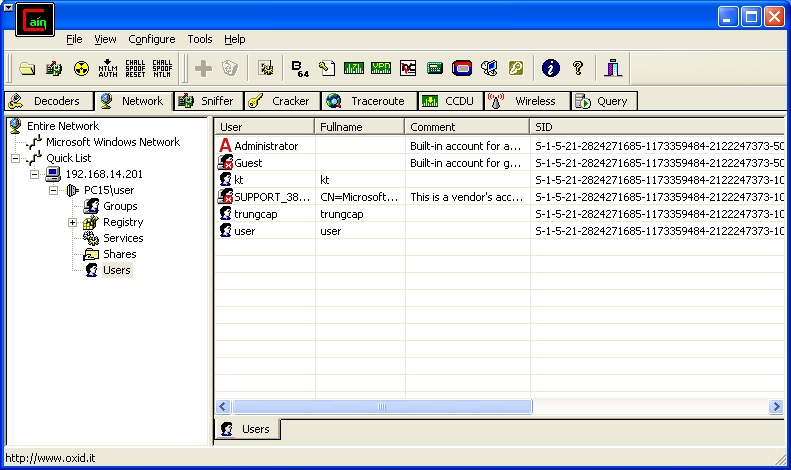Viewport: 791px width, 470px height.
Task: Switch to the Sniffer tab
Action: point(208,101)
